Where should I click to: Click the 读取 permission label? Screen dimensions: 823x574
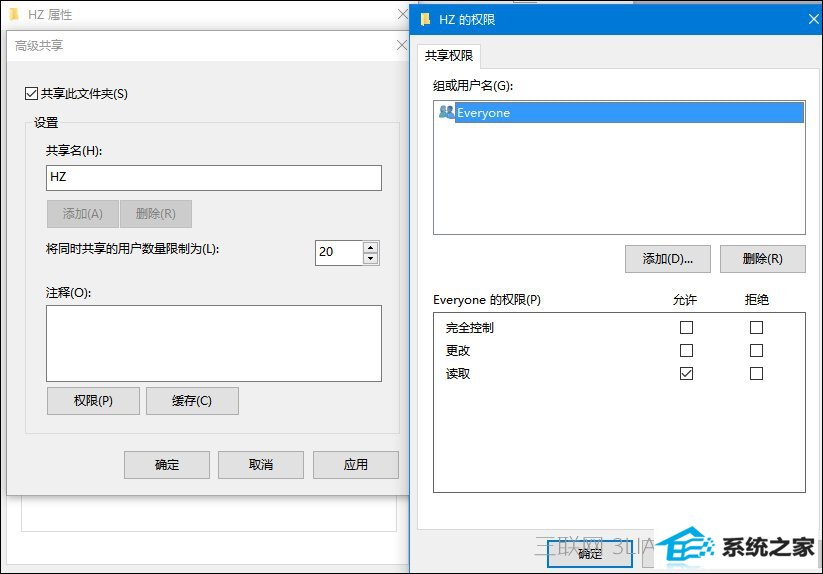(458, 374)
